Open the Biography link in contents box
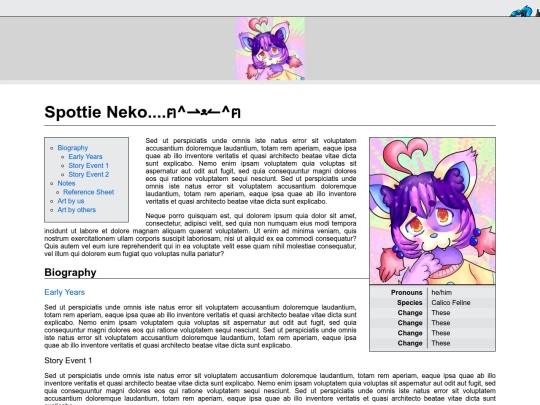Image resolution: width=540 pixels, height=405 pixels. point(73,148)
